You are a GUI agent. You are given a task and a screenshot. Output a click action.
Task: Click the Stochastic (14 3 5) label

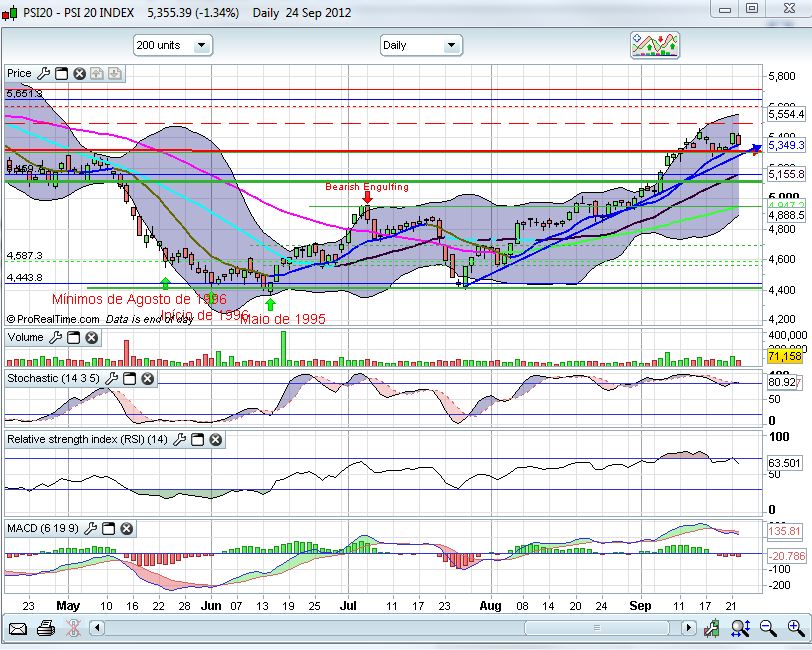point(53,379)
